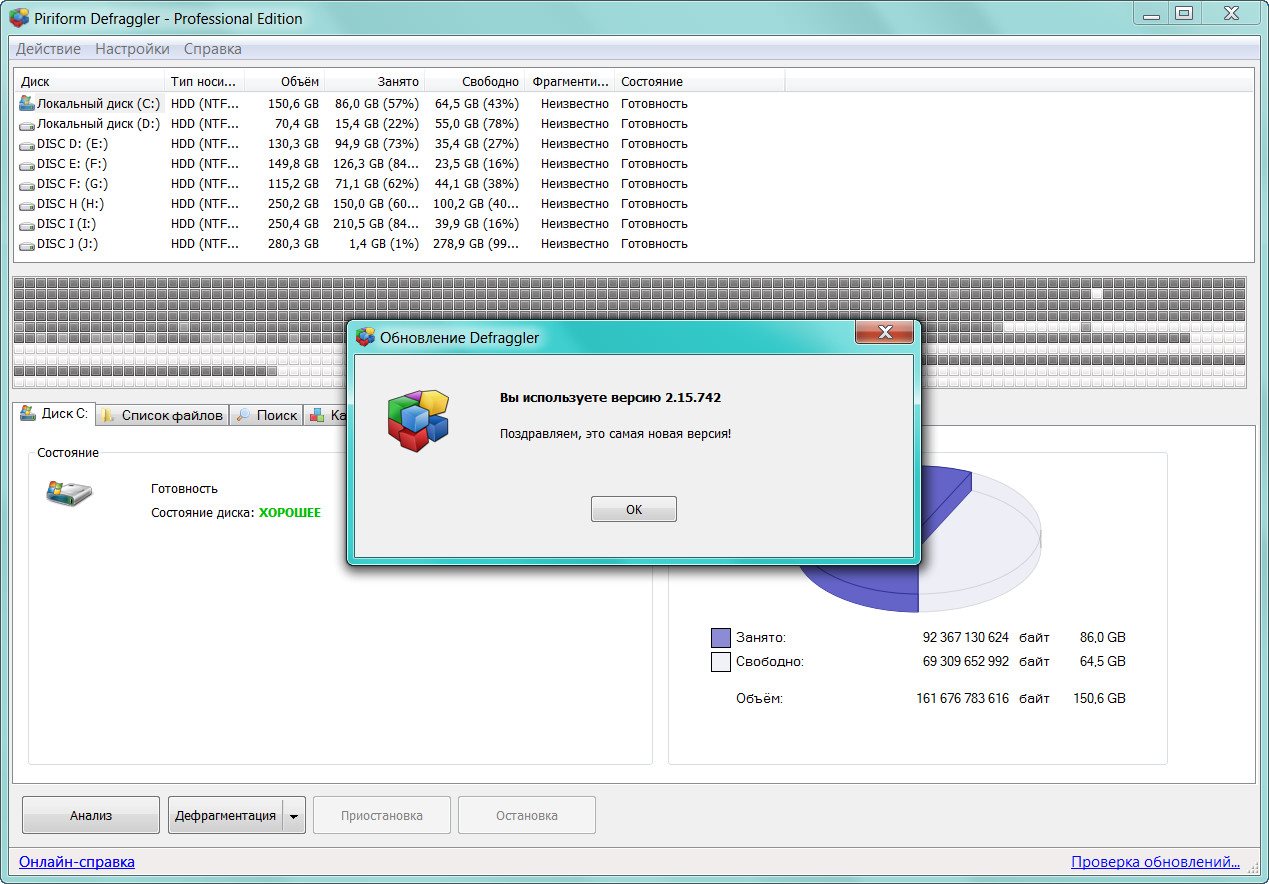
Task: Click the Остановка button
Action: point(527,816)
